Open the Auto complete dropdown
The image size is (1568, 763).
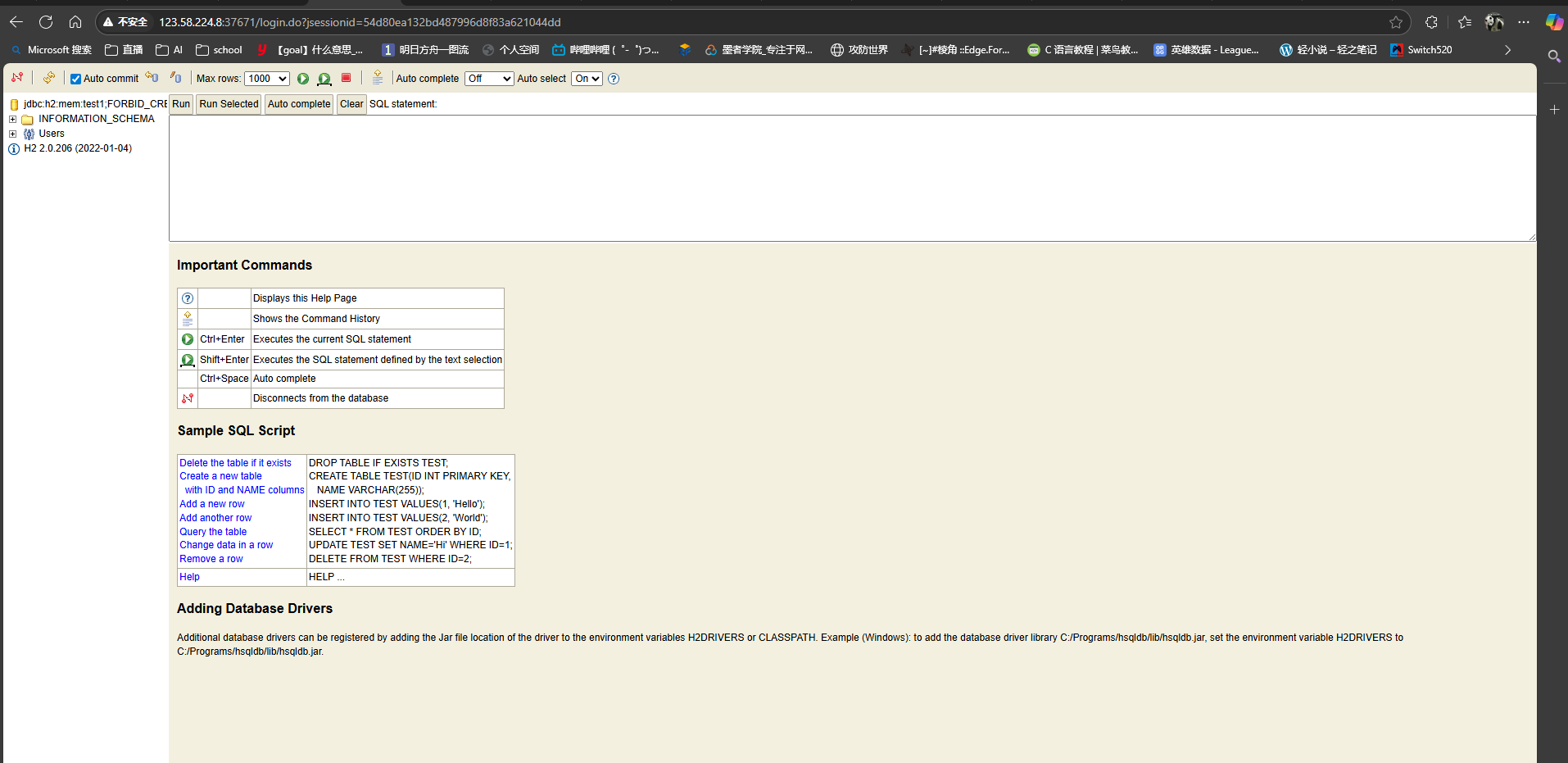click(x=488, y=78)
